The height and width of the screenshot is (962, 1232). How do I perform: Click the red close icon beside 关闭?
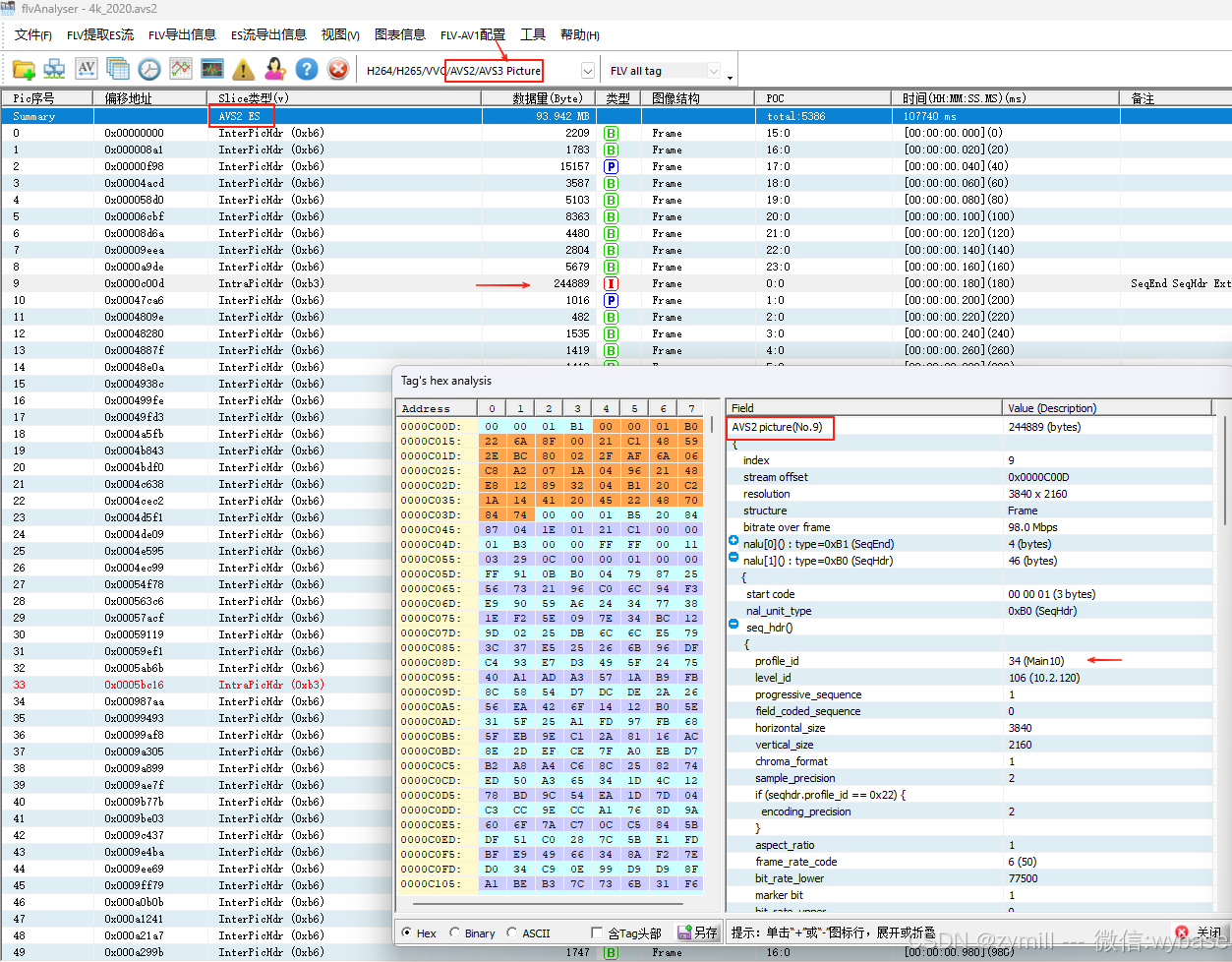[x=1182, y=932]
